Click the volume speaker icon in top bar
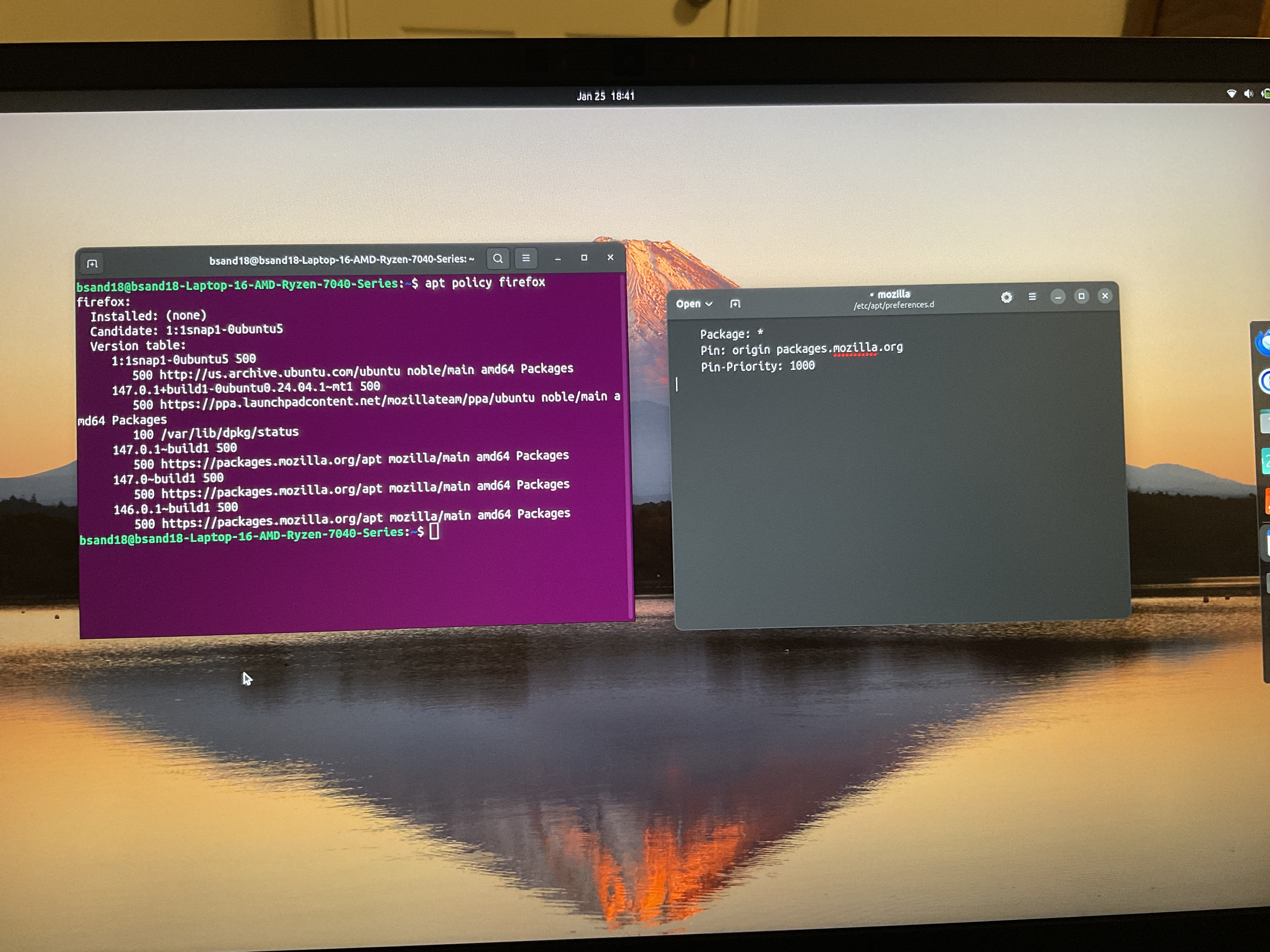The image size is (1270, 952). pos(1248,93)
